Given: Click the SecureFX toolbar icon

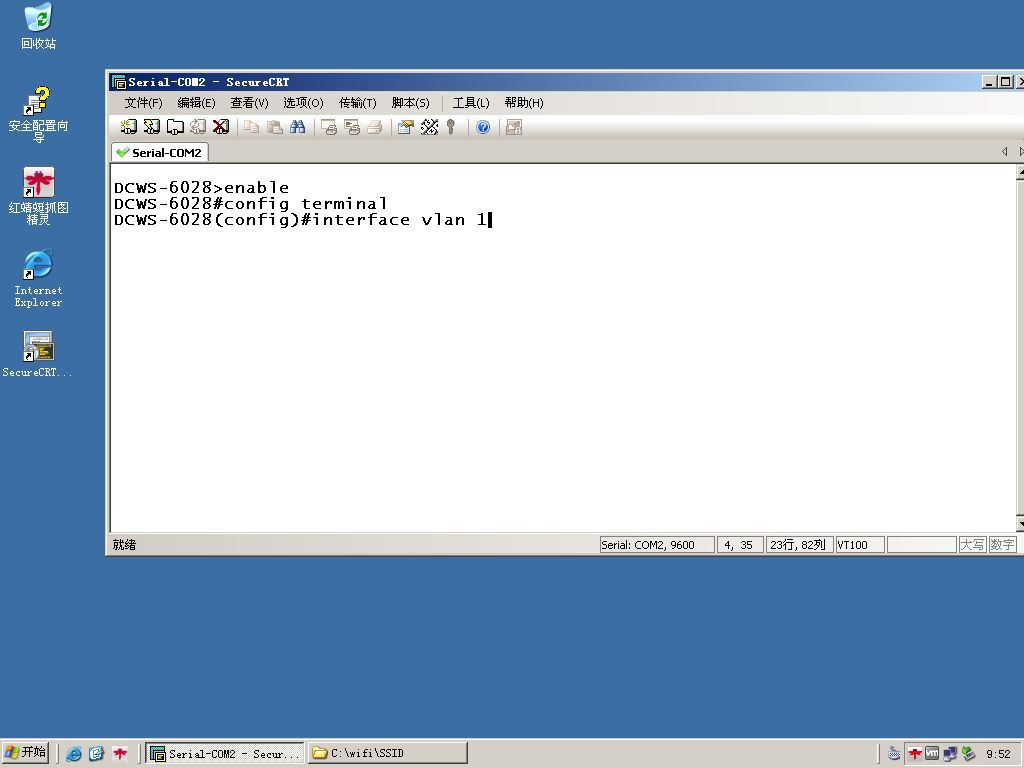Looking at the screenshot, I should click(x=514, y=127).
